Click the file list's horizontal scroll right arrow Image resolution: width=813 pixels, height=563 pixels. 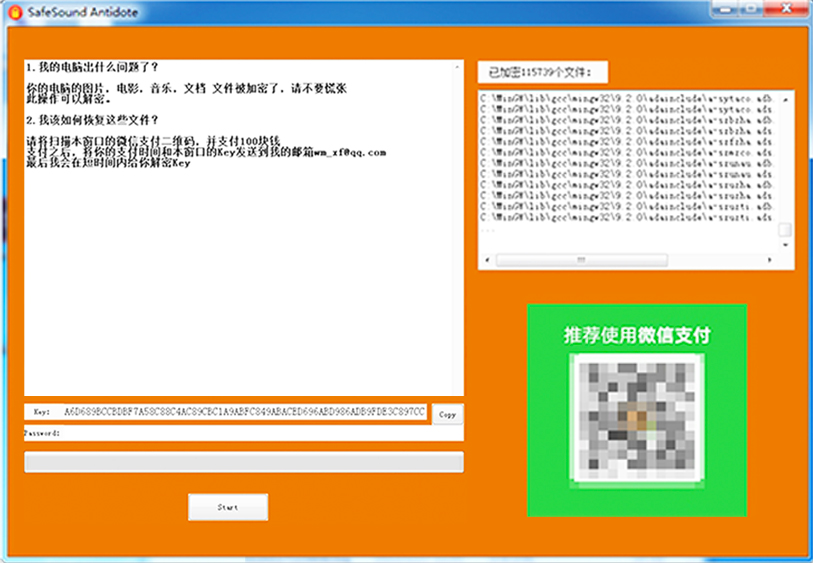769,260
